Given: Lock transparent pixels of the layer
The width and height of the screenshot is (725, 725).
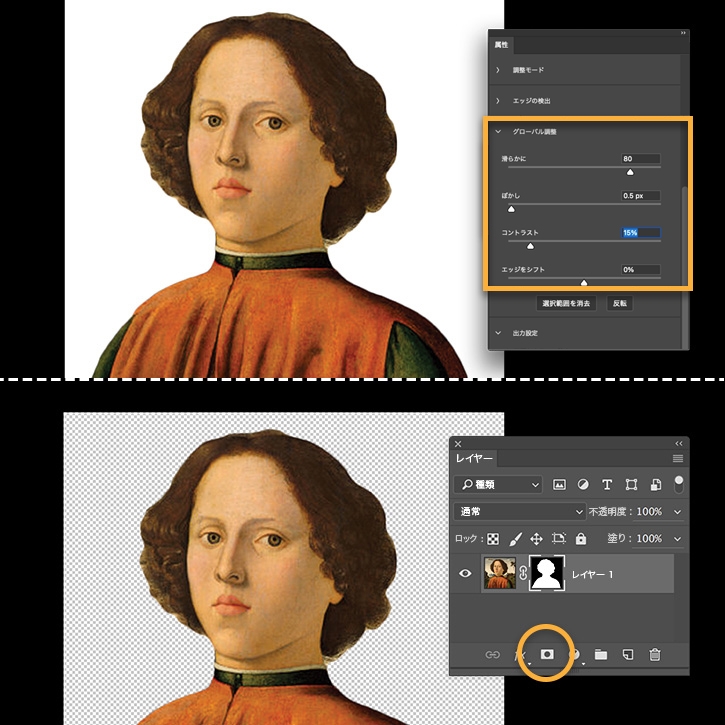Looking at the screenshot, I should click(x=493, y=539).
